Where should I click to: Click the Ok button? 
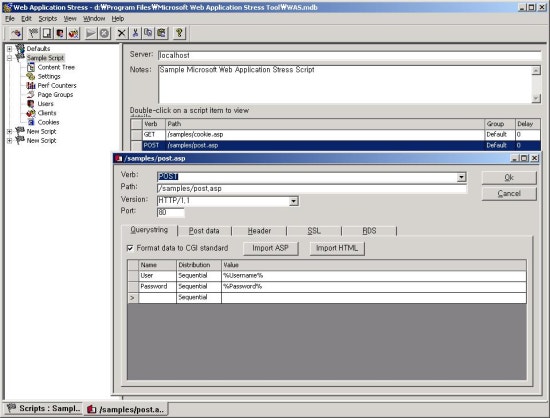pos(509,178)
